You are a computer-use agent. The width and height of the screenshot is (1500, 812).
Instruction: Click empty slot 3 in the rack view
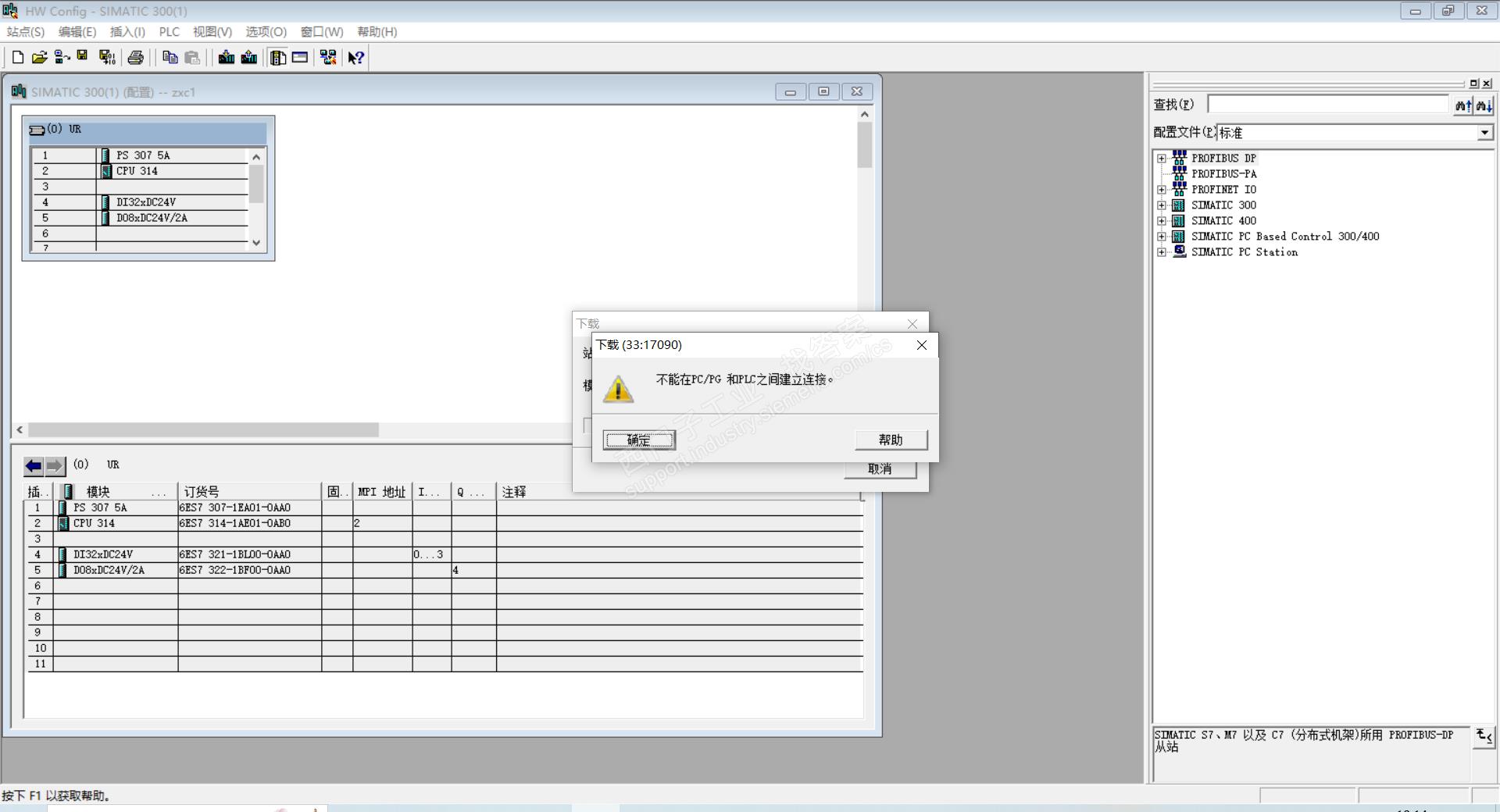(140, 187)
